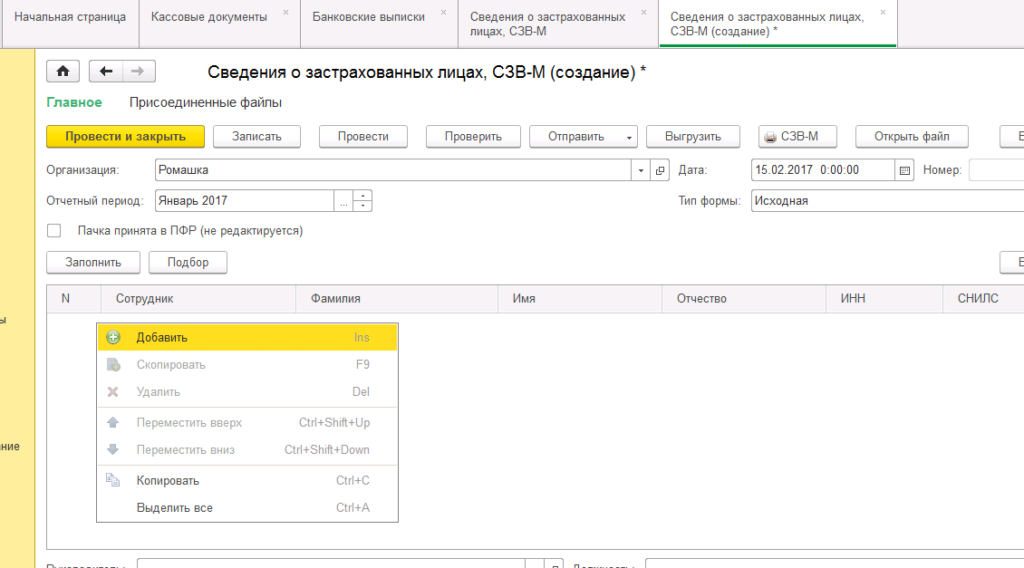Viewport: 1024px width, 568px height.
Task: Toggle the Пачка принята в ПФР checkbox
Action: 55,231
